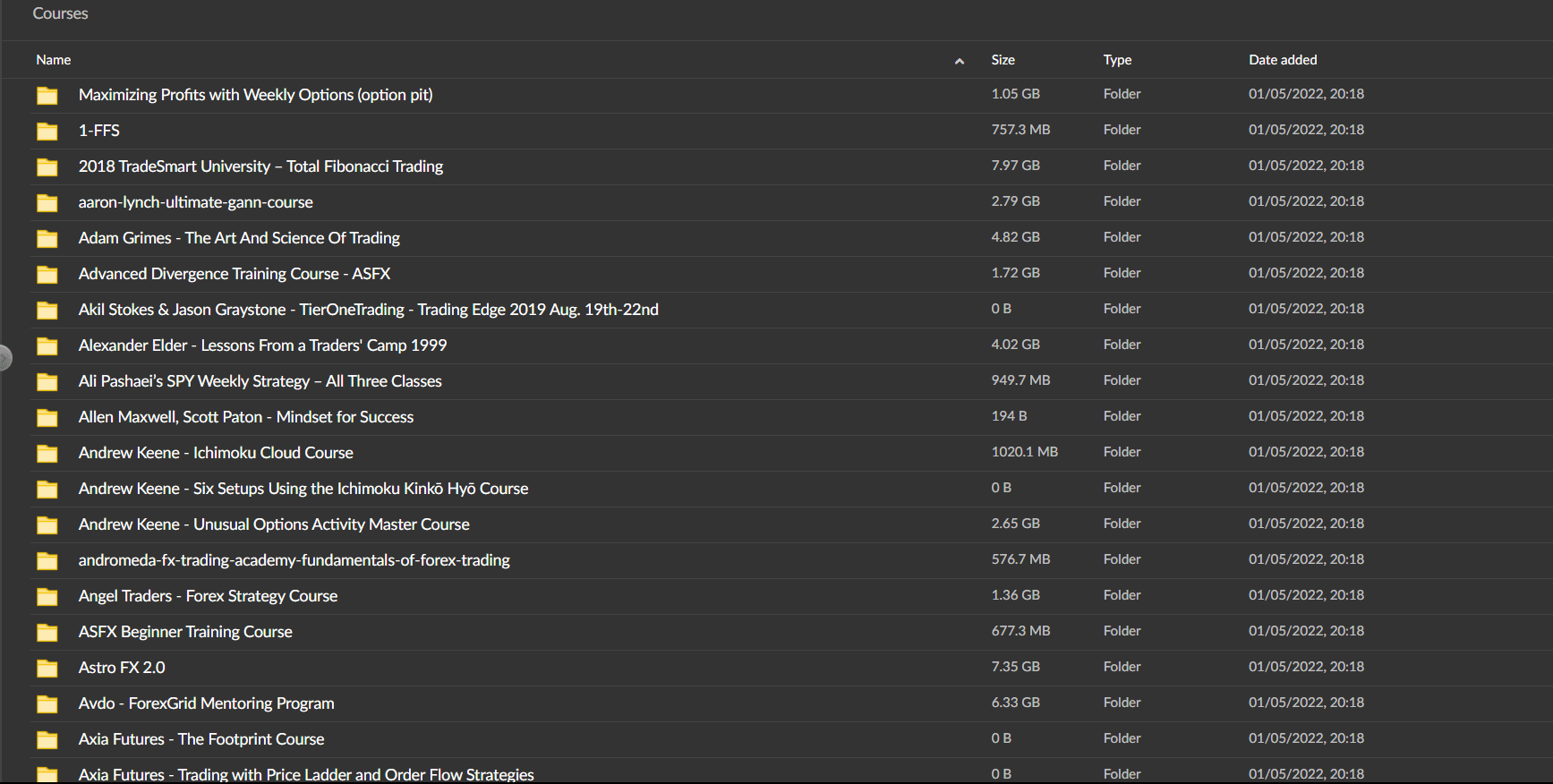Expand the left sidebar handle

pyautogui.click(x=4, y=357)
